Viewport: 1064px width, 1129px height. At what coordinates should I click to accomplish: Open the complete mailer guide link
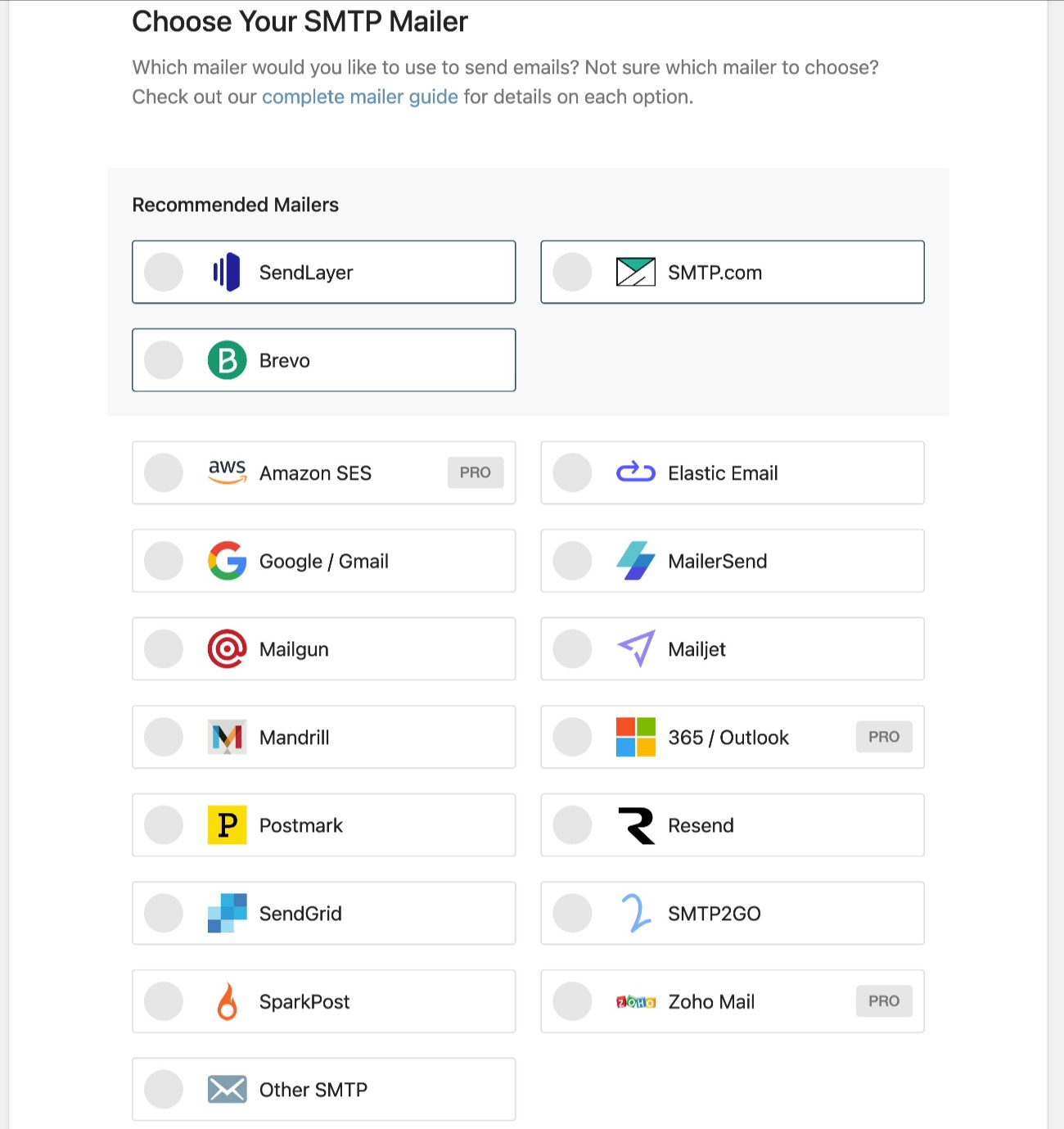coord(359,97)
